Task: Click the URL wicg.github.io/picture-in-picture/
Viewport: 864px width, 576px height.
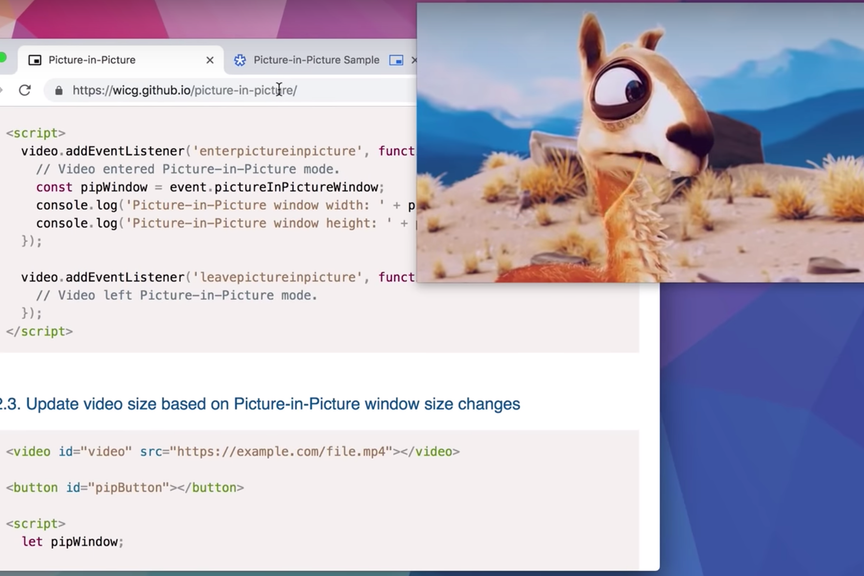Action: [185, 90]
